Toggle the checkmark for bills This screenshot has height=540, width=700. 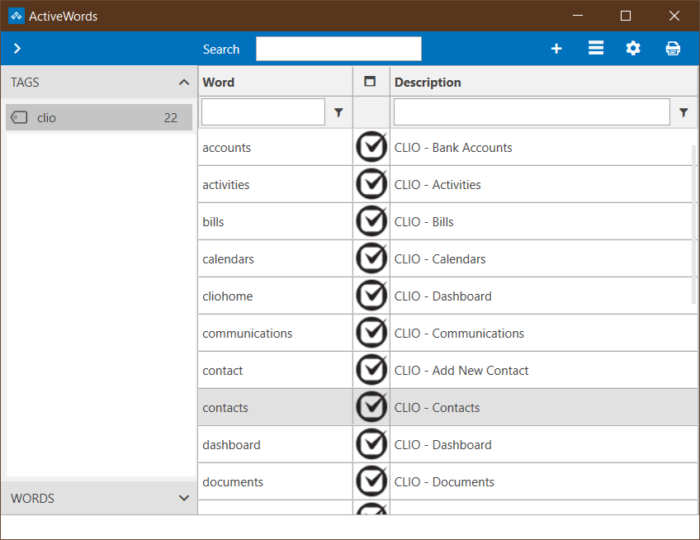click(x=371, y=221)
